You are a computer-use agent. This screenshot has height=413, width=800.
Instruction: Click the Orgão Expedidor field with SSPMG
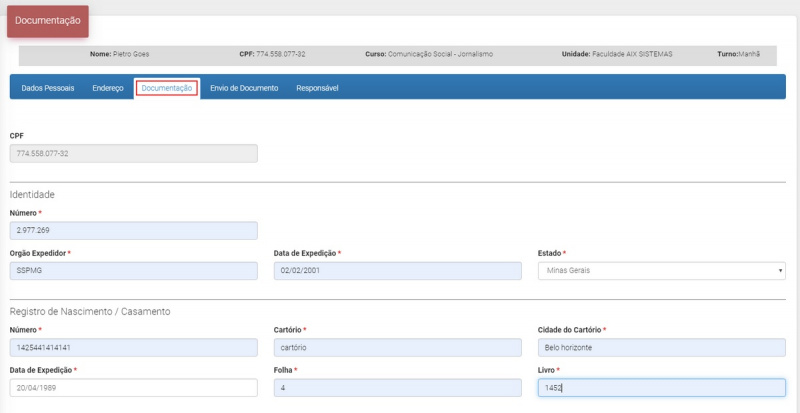pyautogui.click(x=133, y=271)
